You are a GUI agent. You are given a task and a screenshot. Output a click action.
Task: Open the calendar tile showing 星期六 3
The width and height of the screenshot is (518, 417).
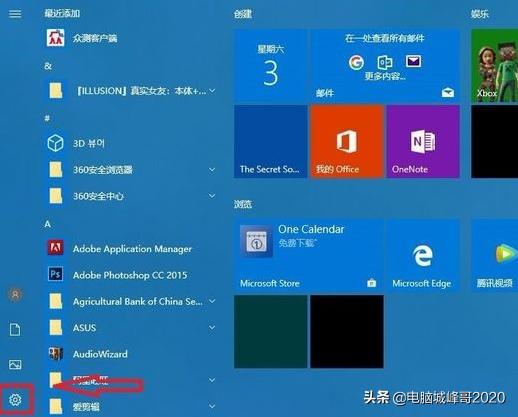[270, 65]
